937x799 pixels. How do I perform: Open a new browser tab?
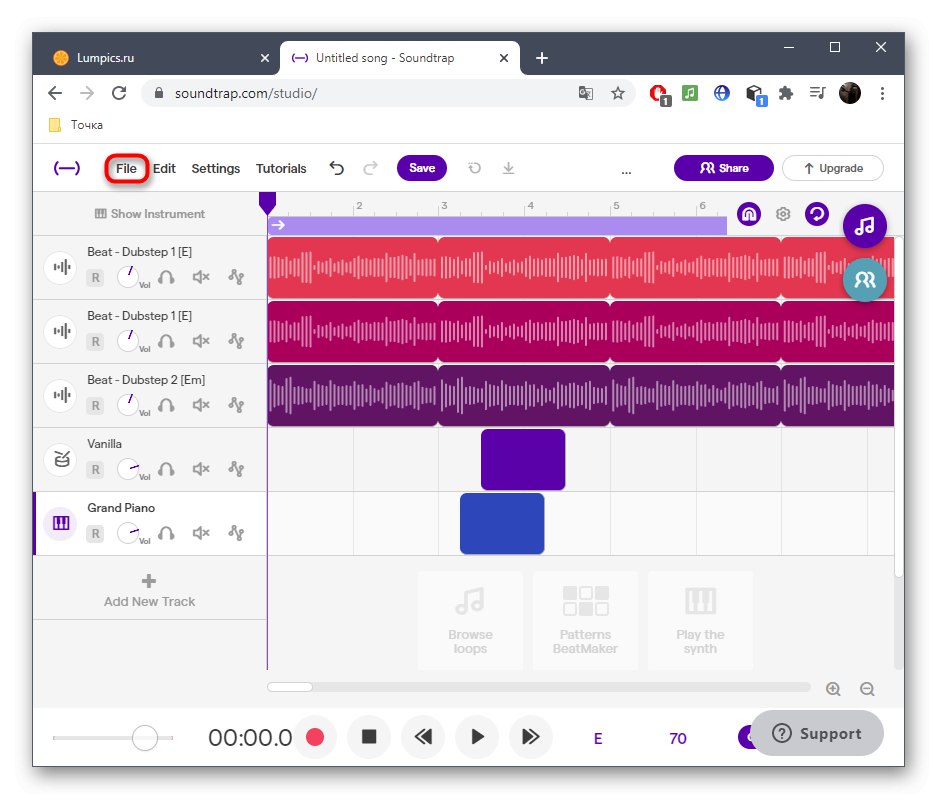(x=541, y=58)
